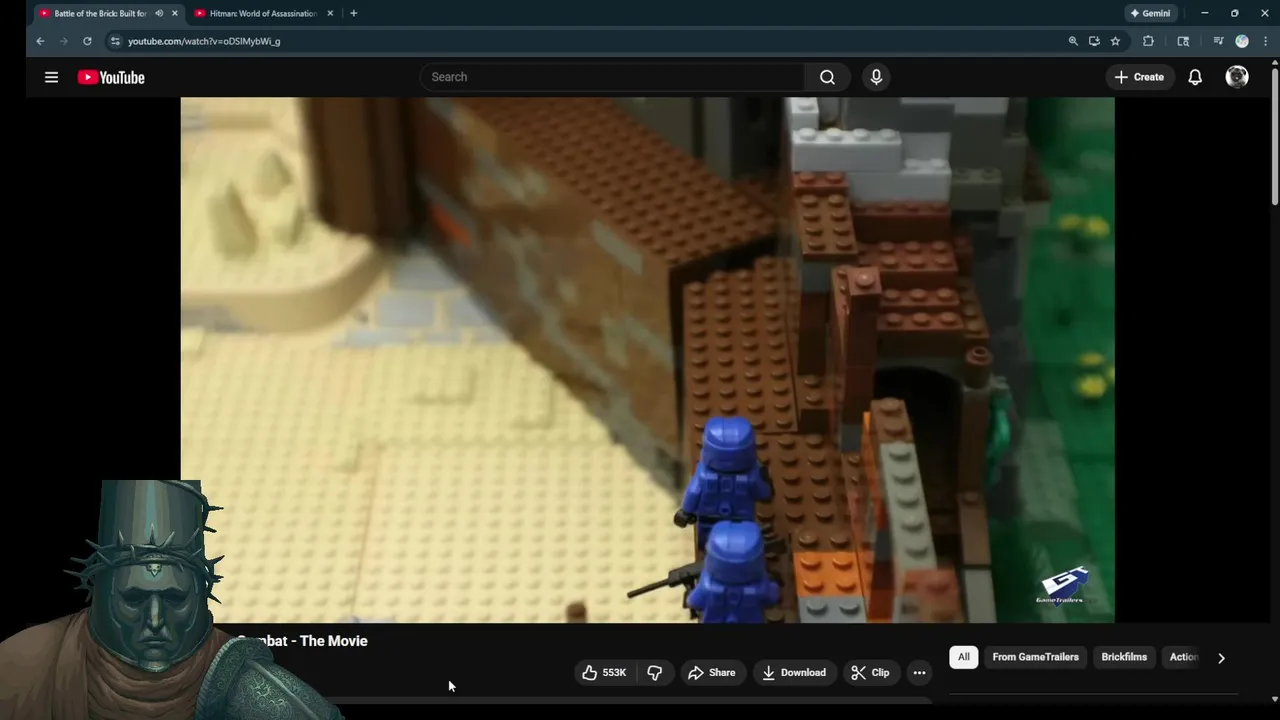Mute the Battle of the Brick tab

tap(159, 13)
